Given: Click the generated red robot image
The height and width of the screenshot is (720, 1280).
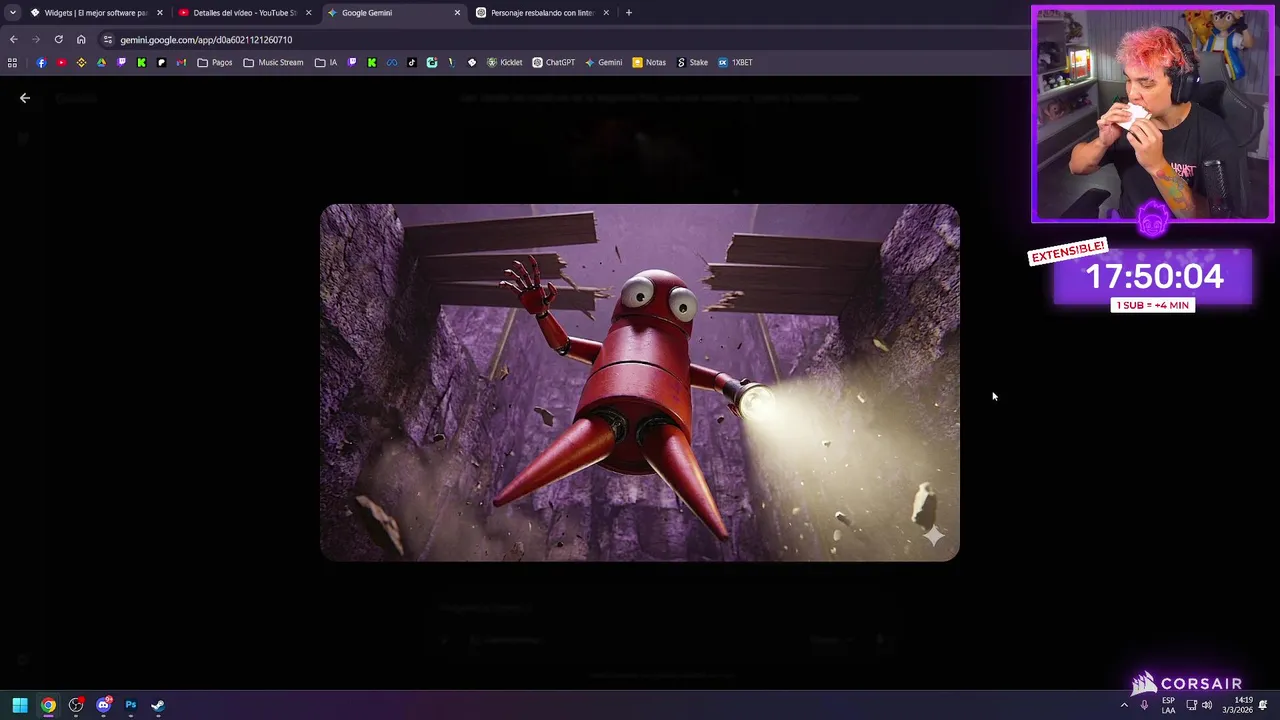Looking at the screenshot, I should [640, 382].
